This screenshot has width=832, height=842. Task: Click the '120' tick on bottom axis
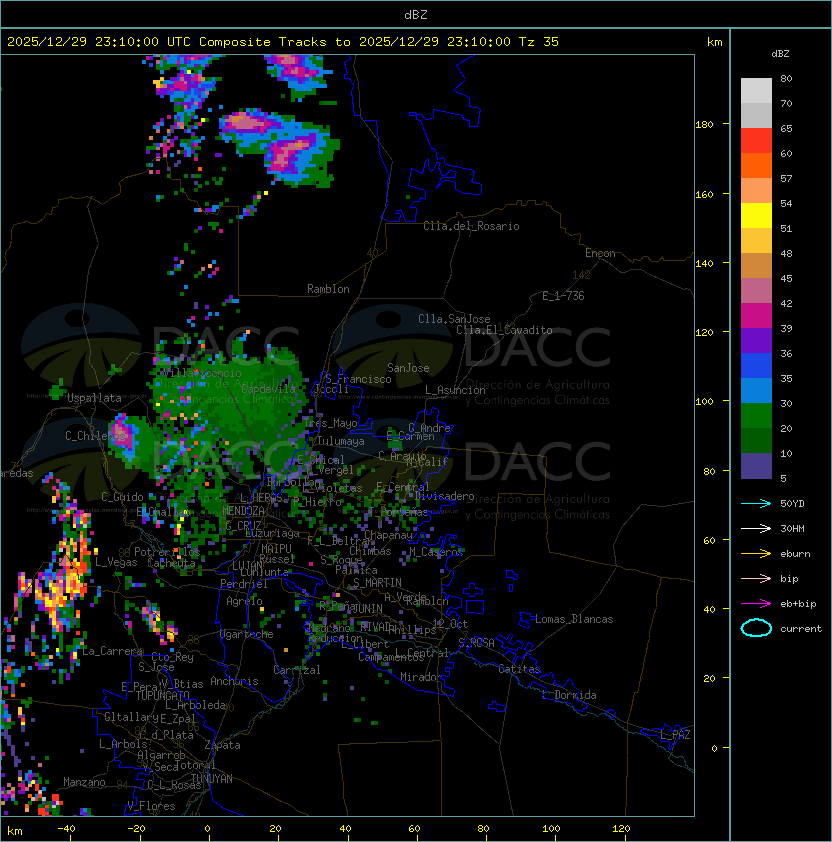tap(621, 829)
